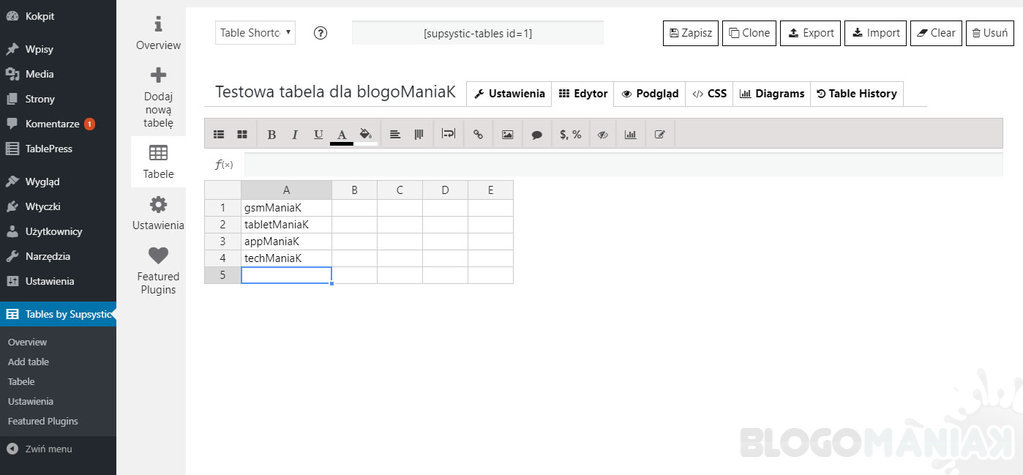
Task: Toggle hidden cell with crossed-eye icon
Action: (603, 134)
